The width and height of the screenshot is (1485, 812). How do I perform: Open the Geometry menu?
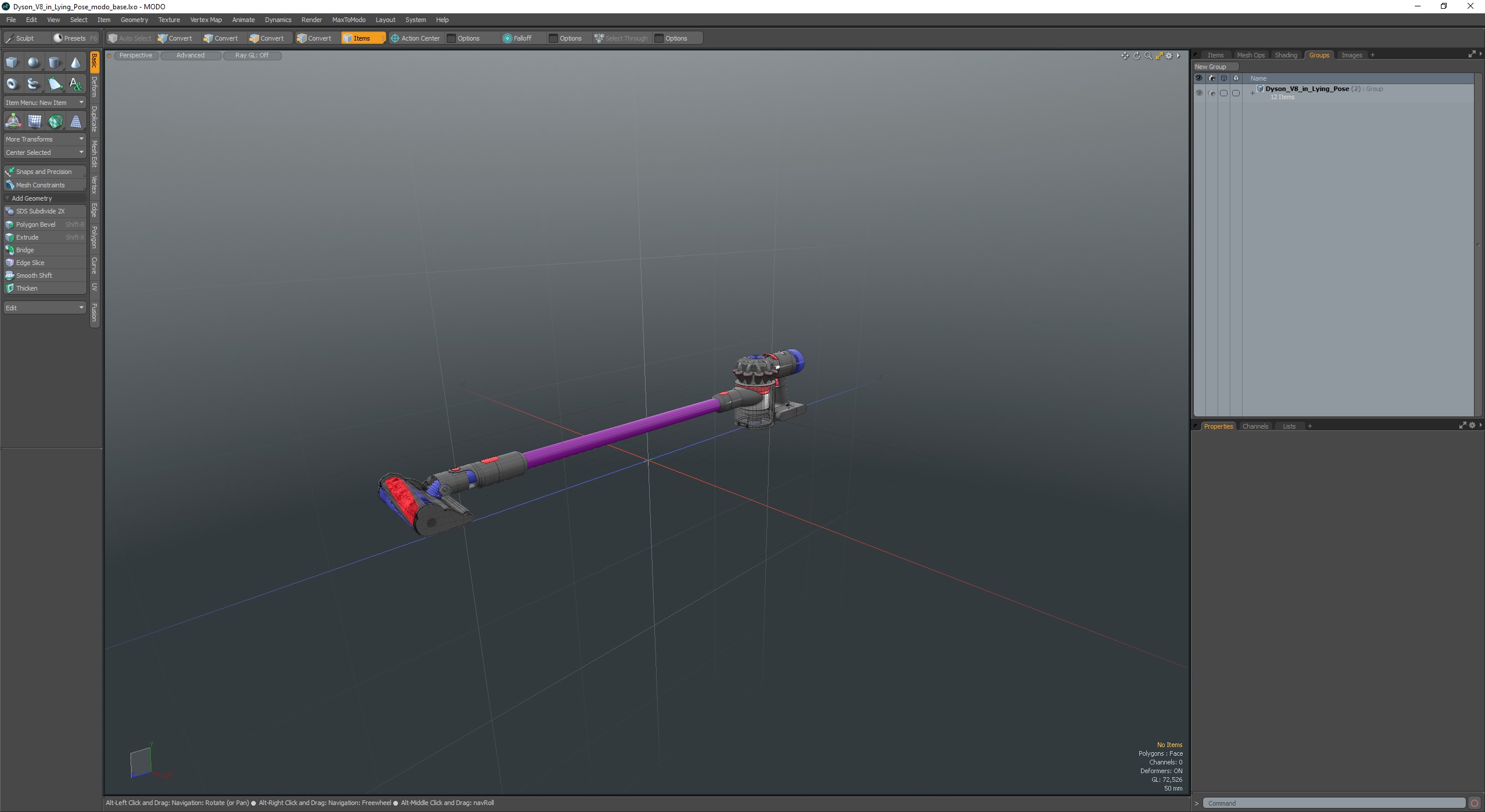[x=134, y=20]
